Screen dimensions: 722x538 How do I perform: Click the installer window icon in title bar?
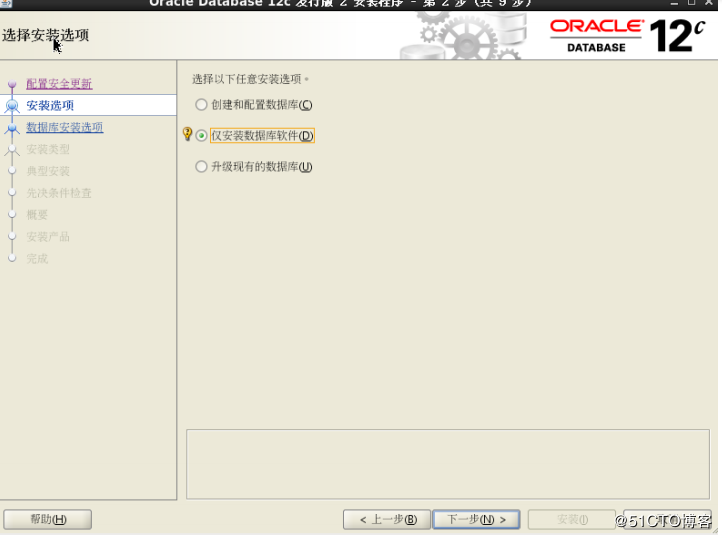click(6, 4)
